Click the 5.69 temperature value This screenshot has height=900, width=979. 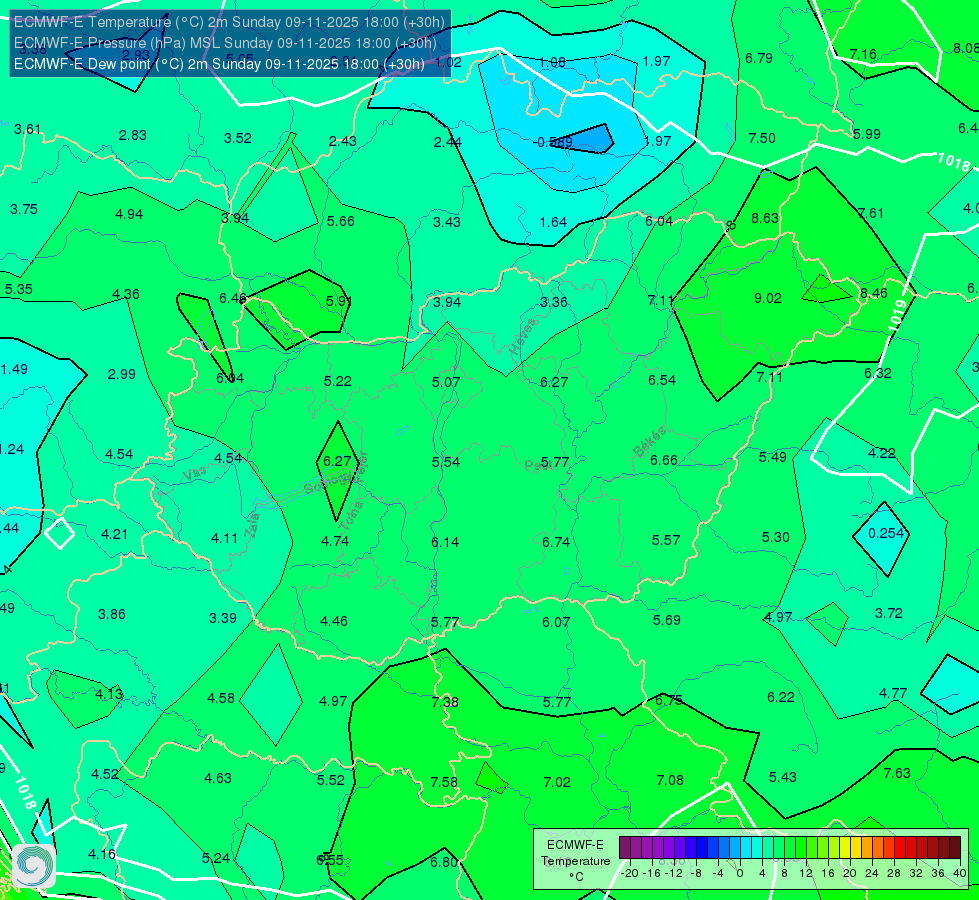[x=666, y=620]
